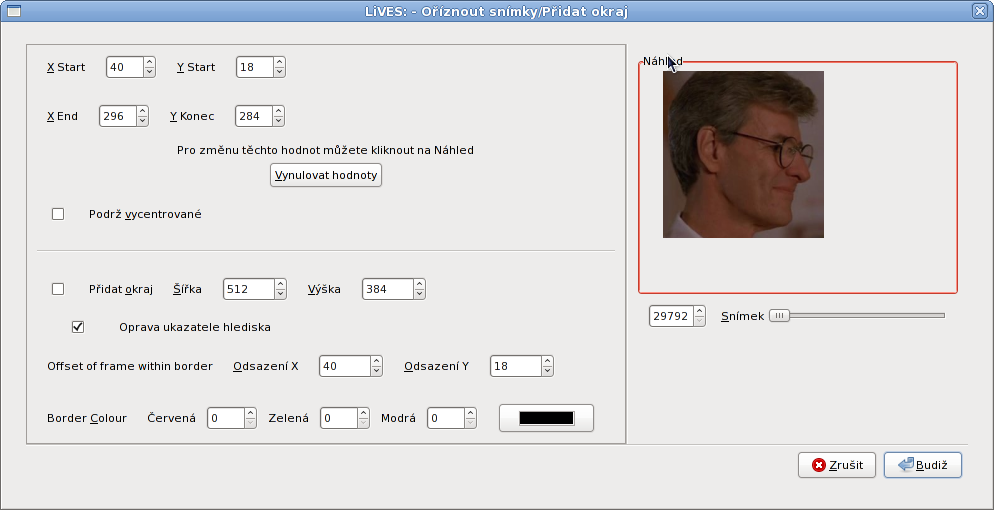Decrease the Y Start value
994x510 pixels.
pos(279,73)
